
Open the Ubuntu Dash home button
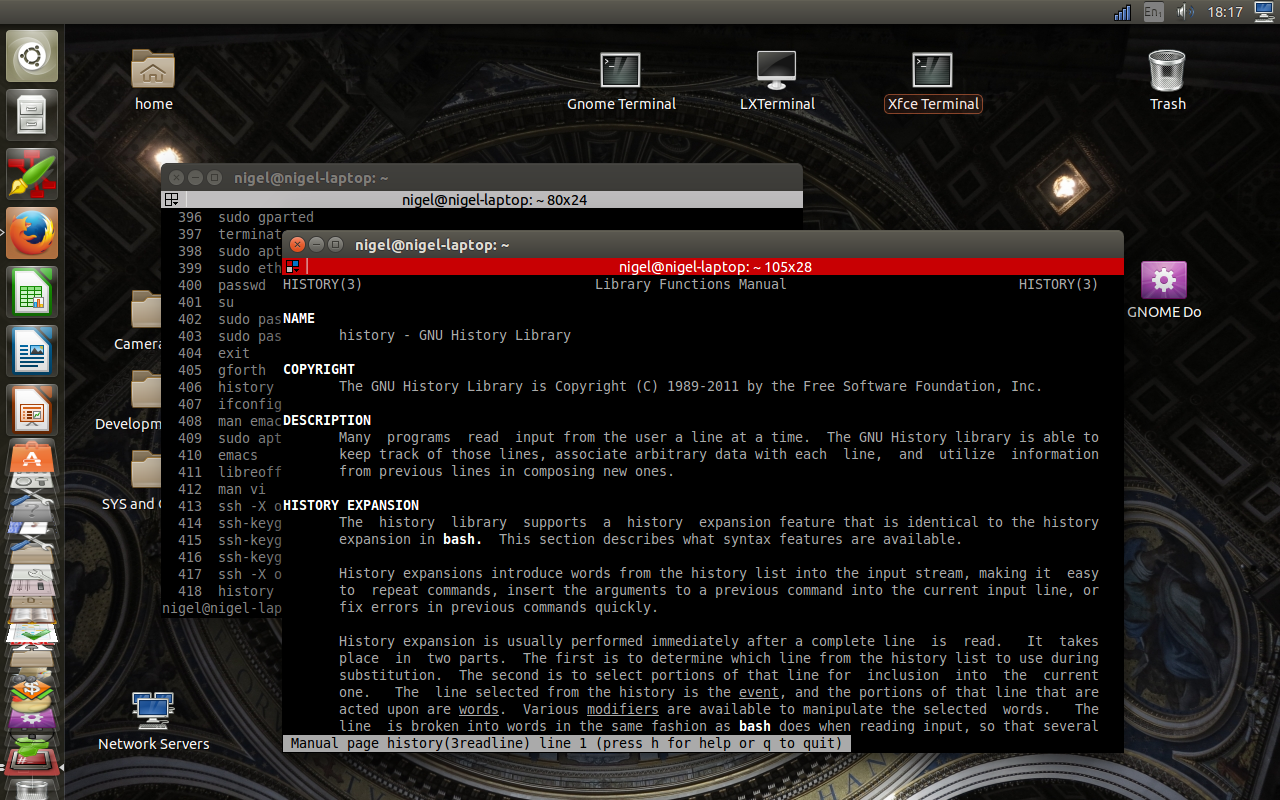(x=33, y=56)
